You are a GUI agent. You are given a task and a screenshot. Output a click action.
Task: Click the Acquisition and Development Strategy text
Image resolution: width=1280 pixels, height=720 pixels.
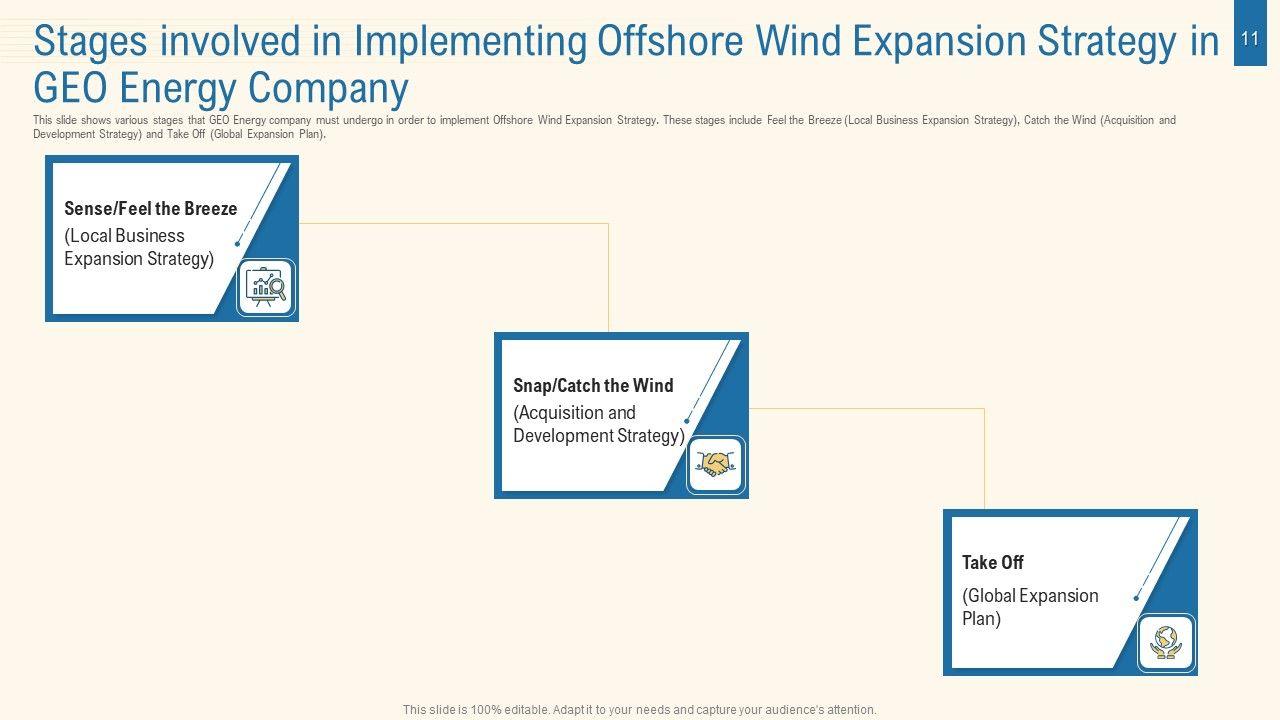(598, 424)
